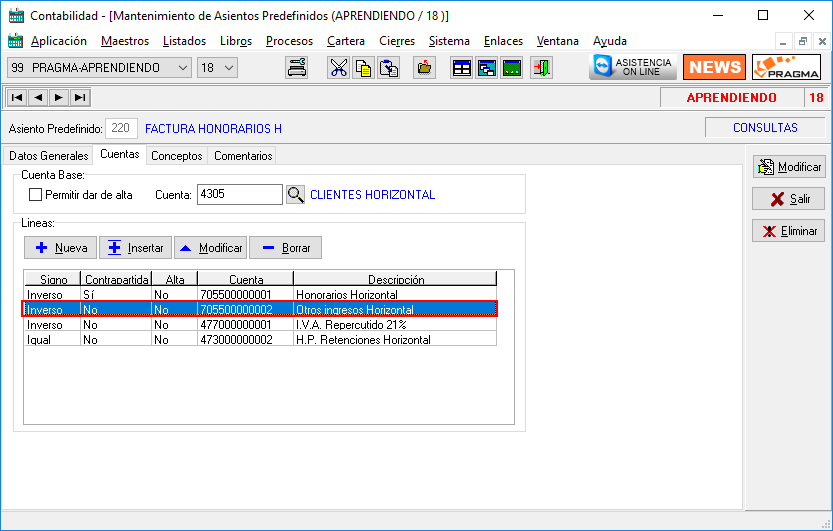Click Insertar line button
Screen dimensions: 833x531
click(135, 247)
